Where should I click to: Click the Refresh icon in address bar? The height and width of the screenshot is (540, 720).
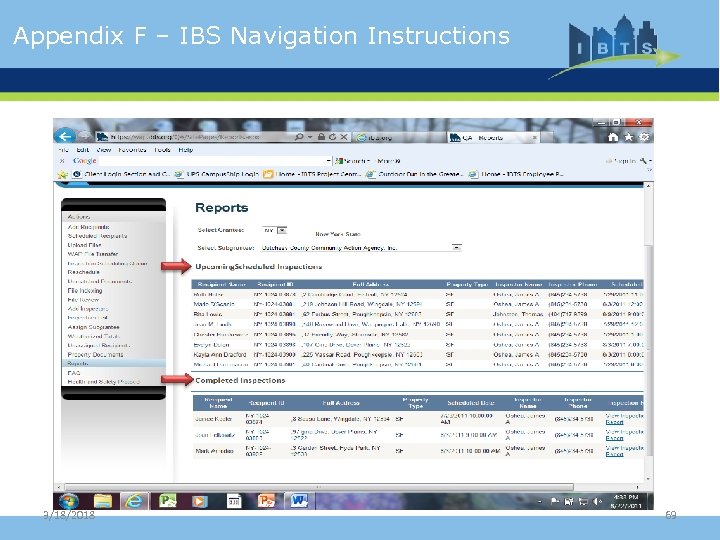(x=332, y=137)
